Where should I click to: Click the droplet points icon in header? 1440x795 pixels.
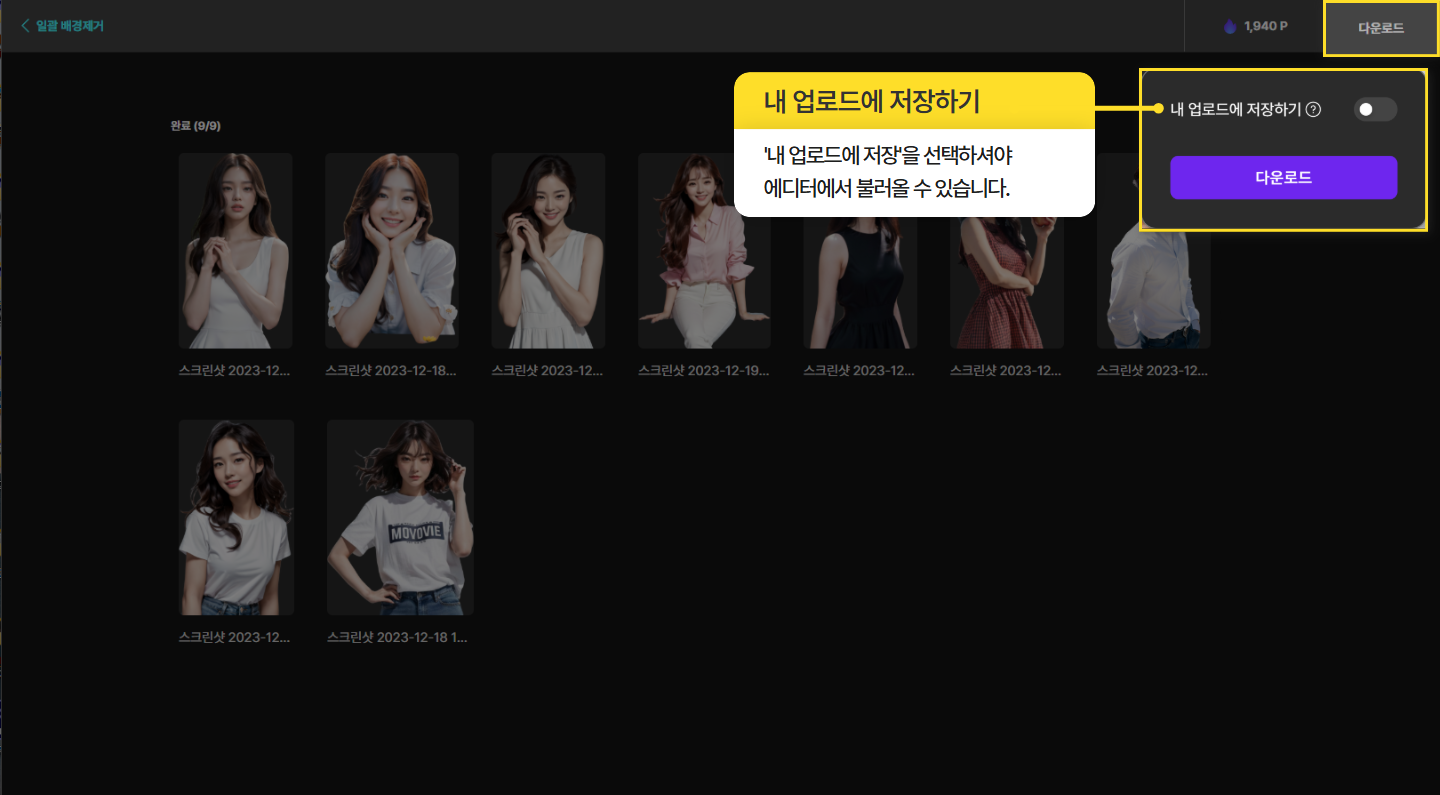tap(1230, 27)
